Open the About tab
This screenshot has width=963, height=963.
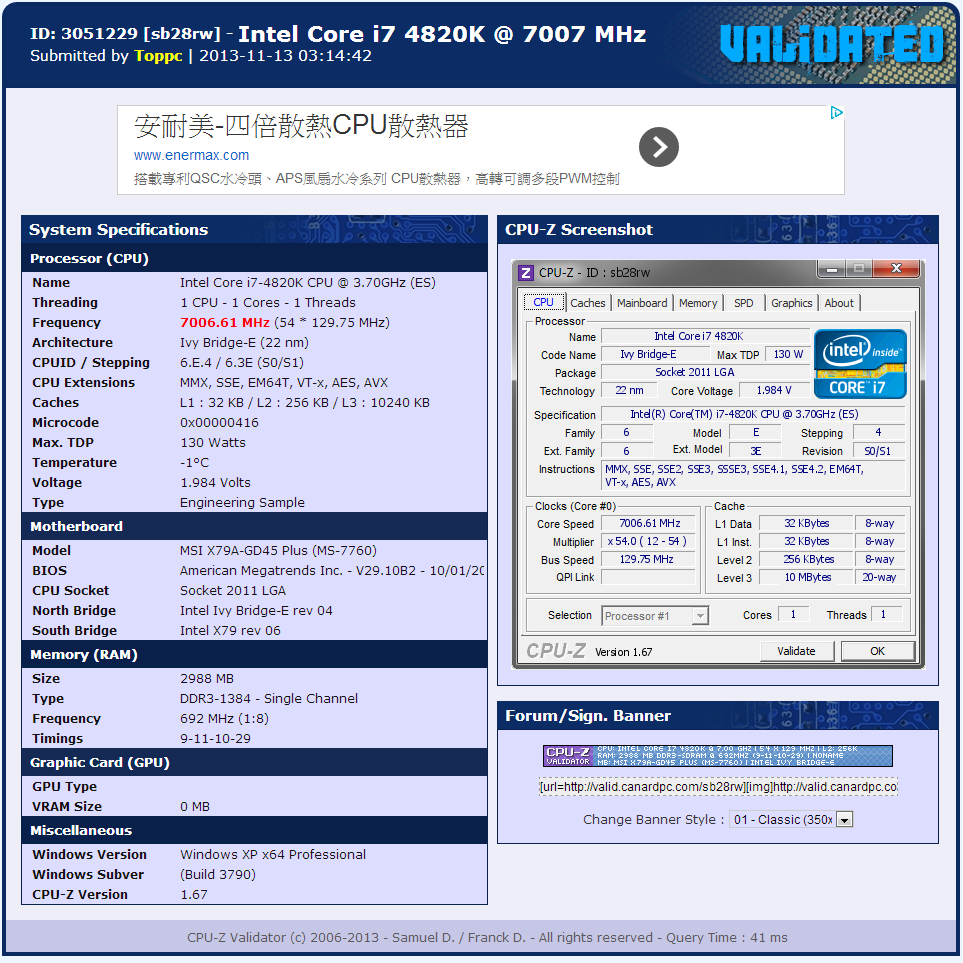839,303
